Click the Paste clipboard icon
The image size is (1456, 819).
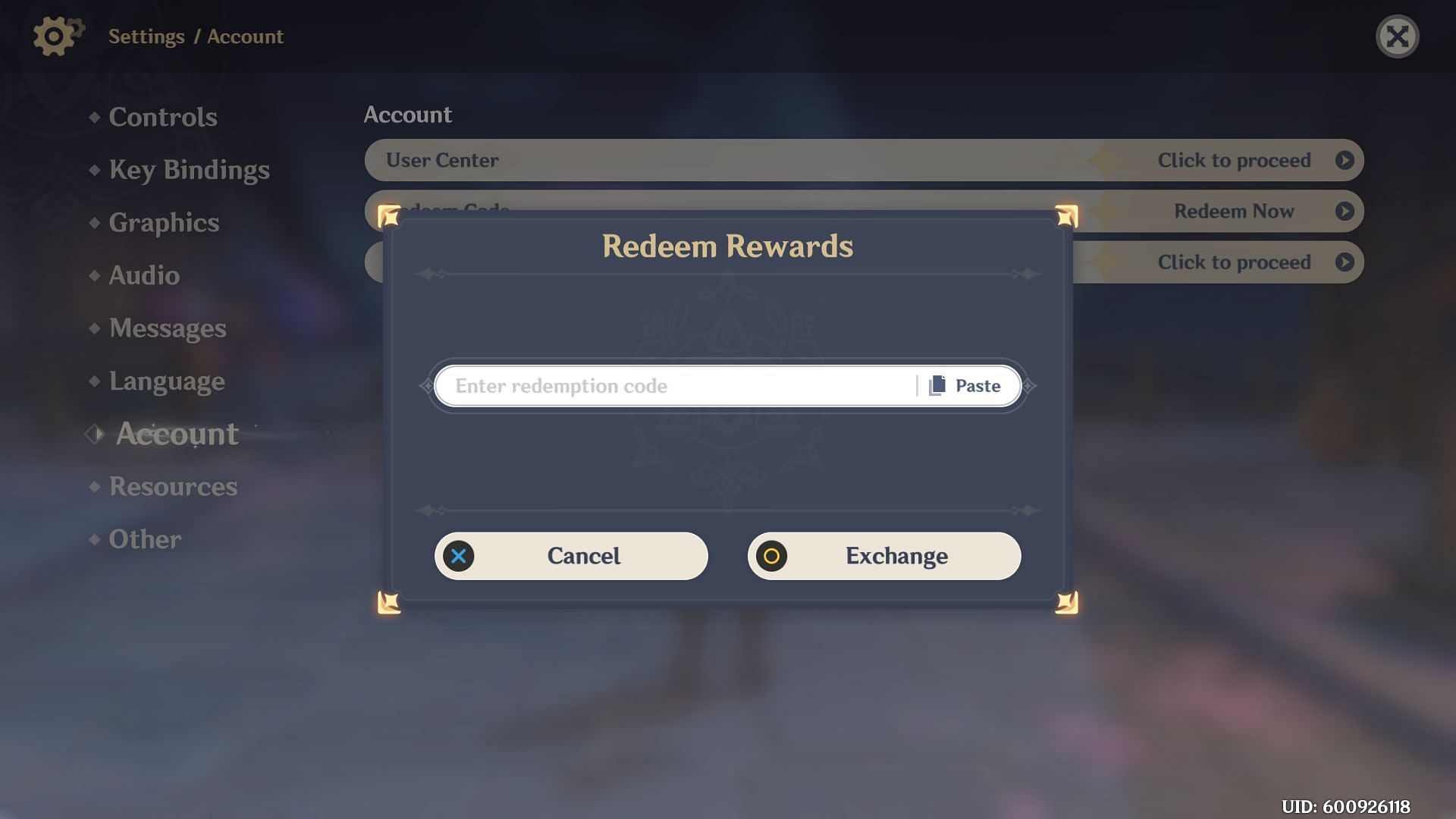[x=937, y=385]
